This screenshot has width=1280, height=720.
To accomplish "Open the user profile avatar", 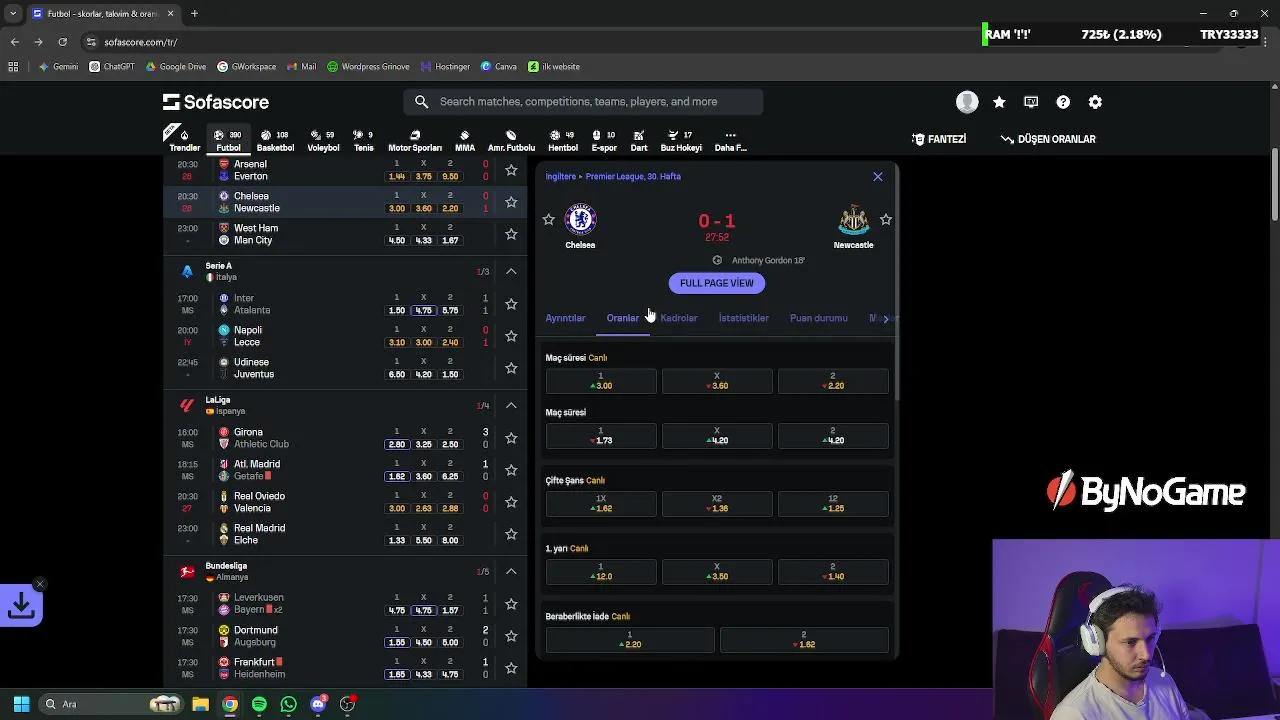I will click(967, 102).
